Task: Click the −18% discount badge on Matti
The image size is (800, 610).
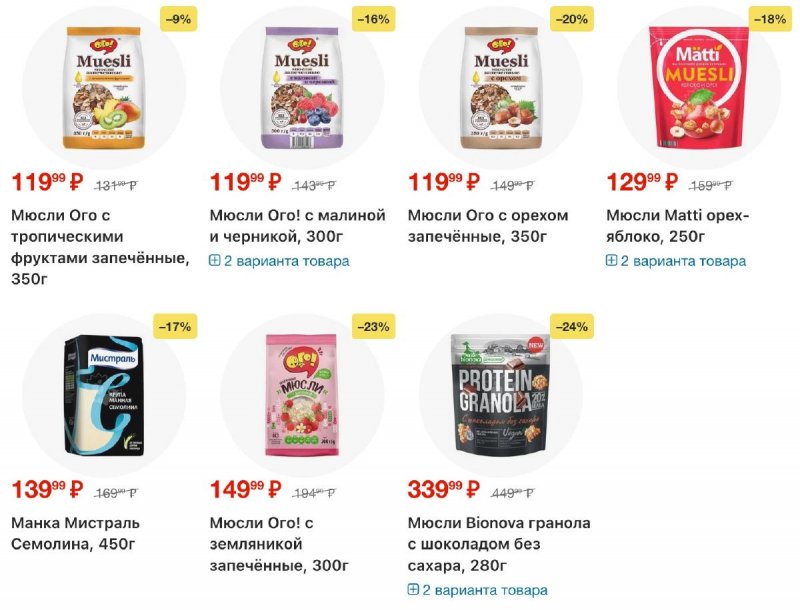Action: point(770,19)
